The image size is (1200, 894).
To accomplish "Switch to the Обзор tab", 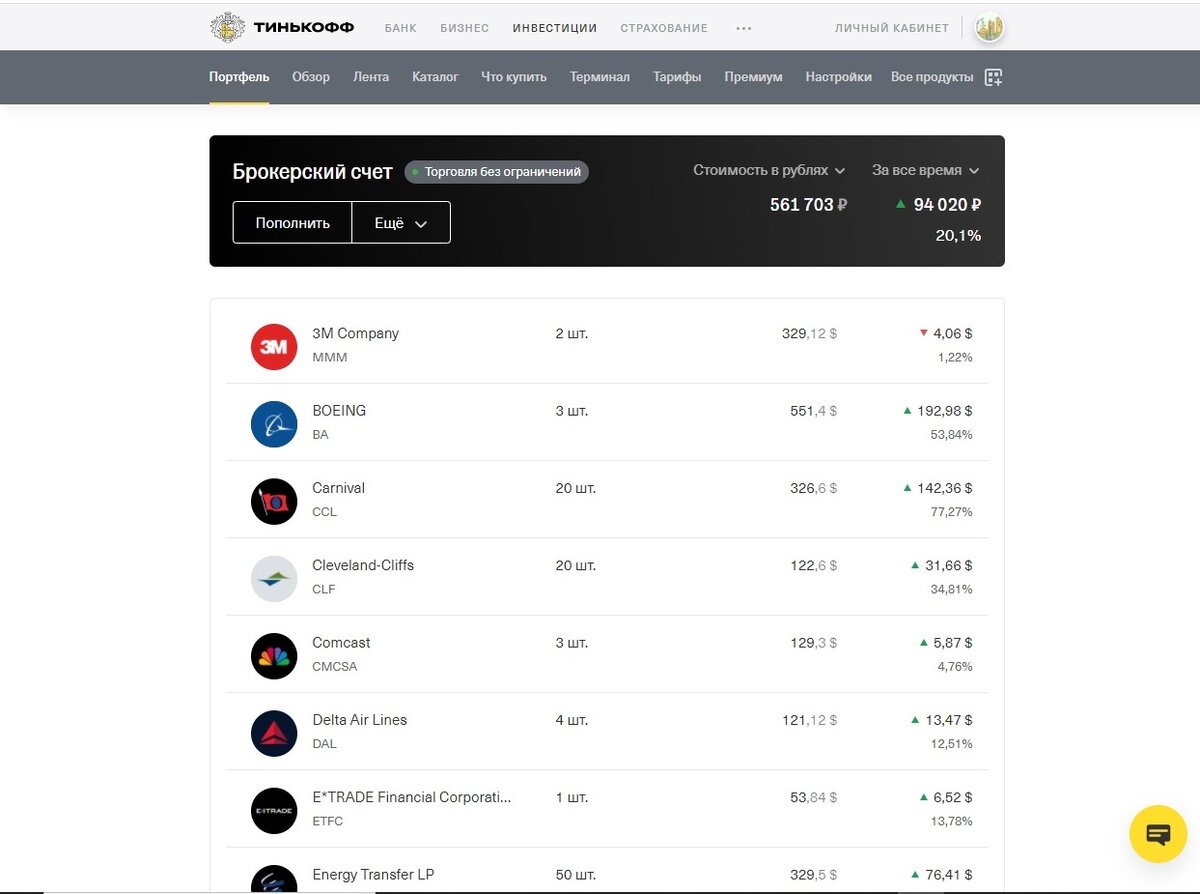I will (x=311, y=77).
